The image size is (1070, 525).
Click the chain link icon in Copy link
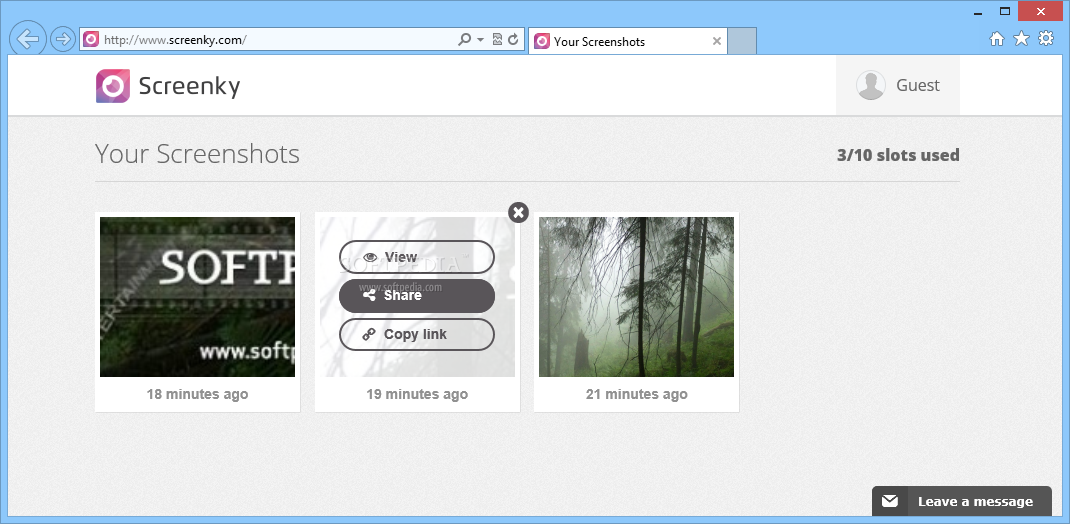(x=368, y=335)
